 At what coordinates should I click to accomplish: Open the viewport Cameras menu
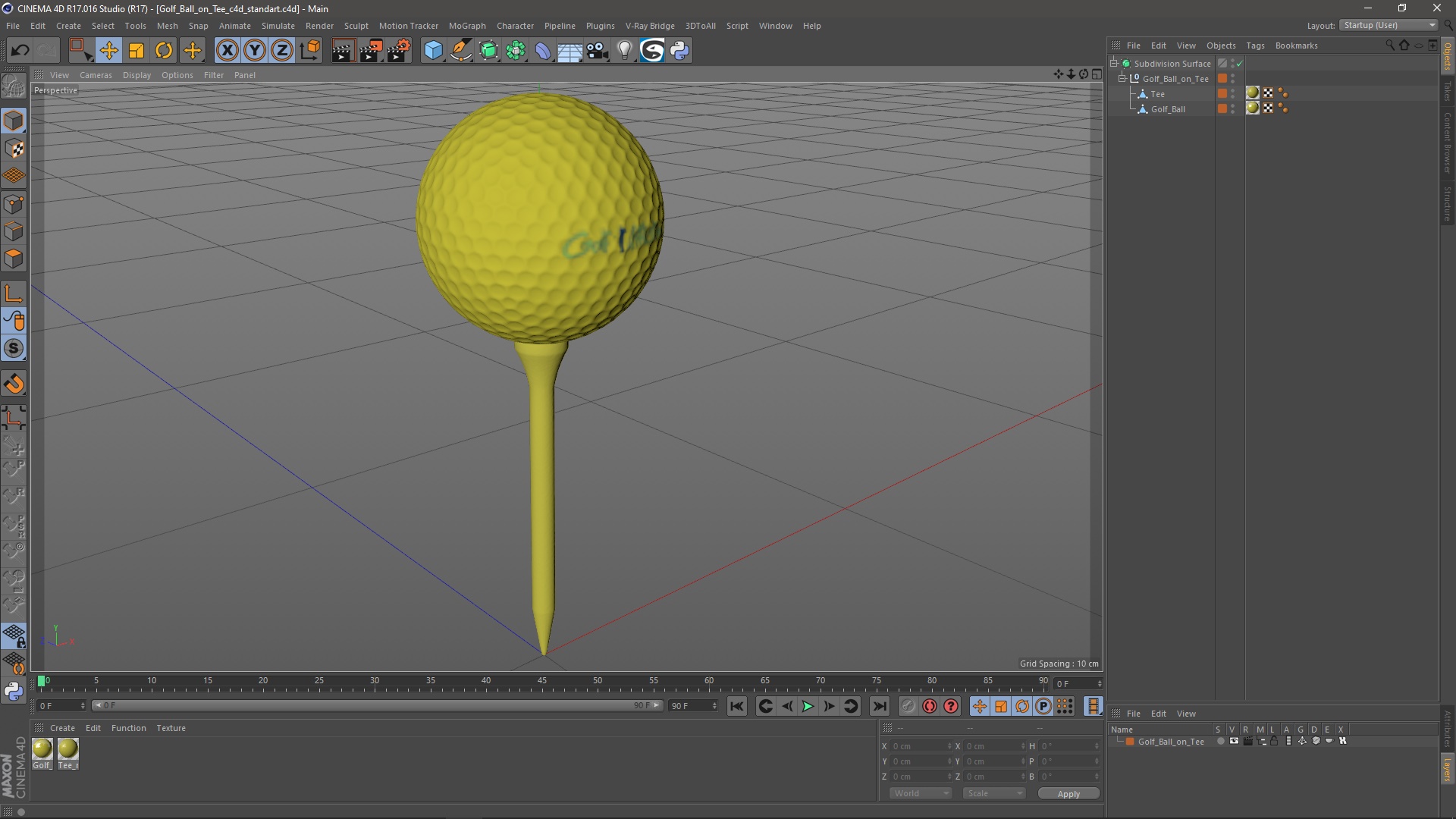click(96, 75)
